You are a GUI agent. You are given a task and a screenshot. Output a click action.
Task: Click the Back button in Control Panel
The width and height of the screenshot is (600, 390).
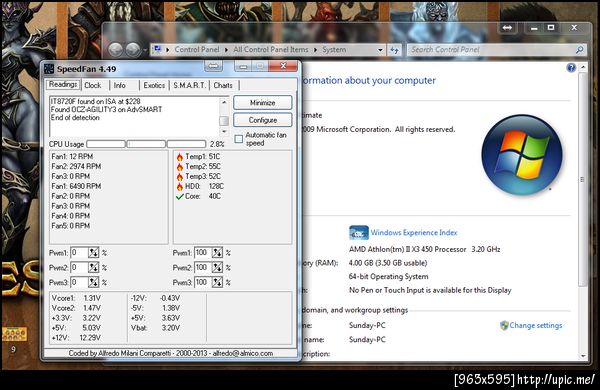coord(116,49)
